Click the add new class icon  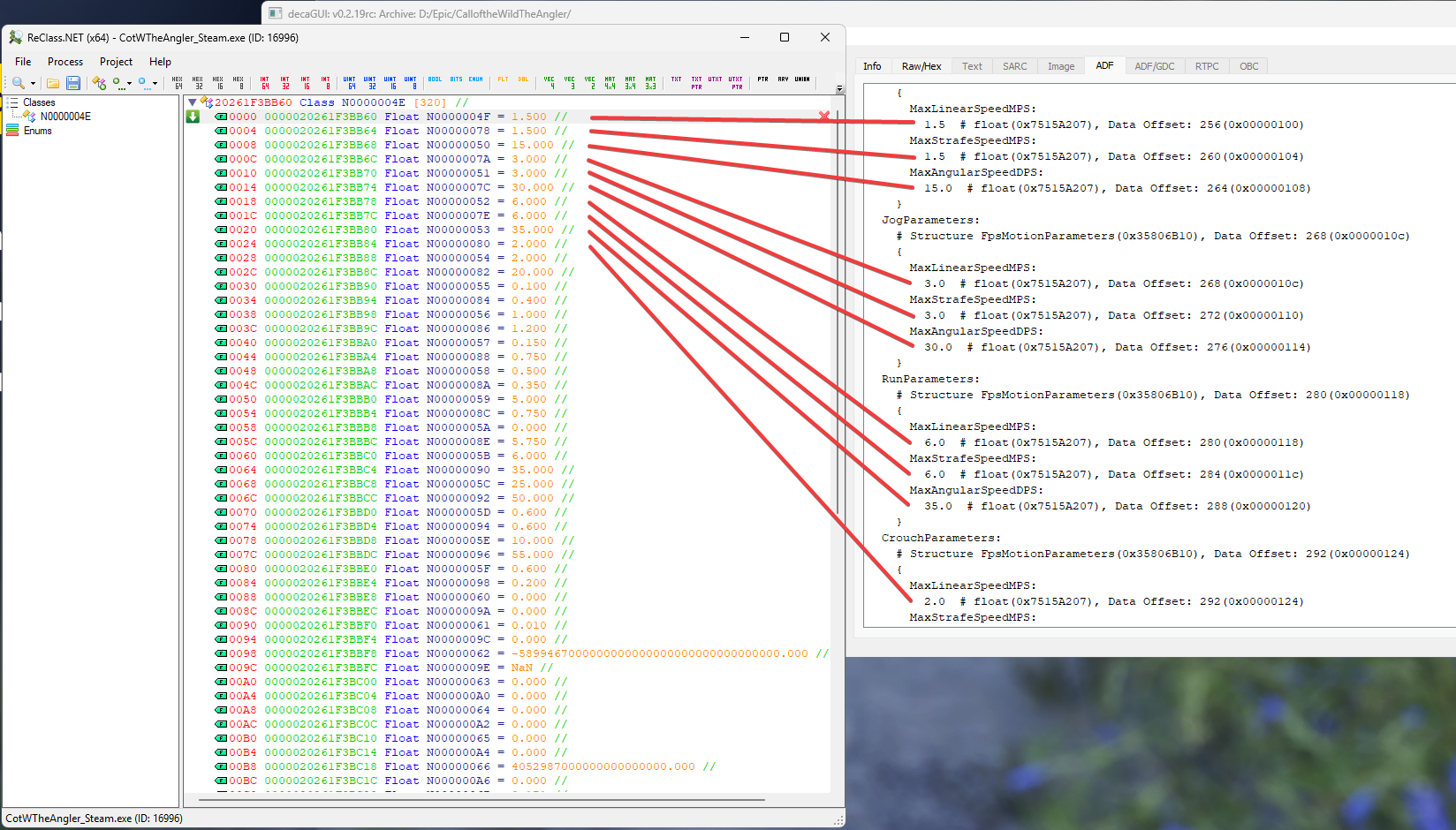pyautogui.click(x=99, y=82)
